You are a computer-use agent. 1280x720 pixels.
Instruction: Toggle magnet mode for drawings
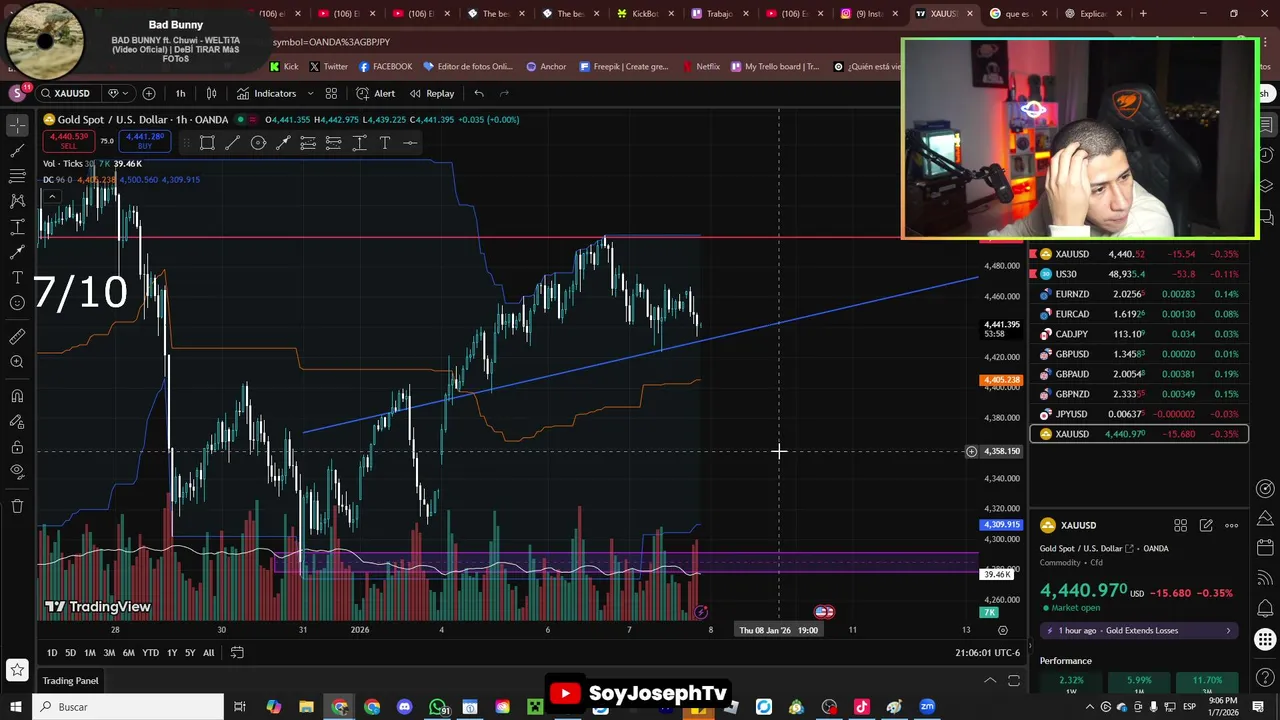pos(17,396)
